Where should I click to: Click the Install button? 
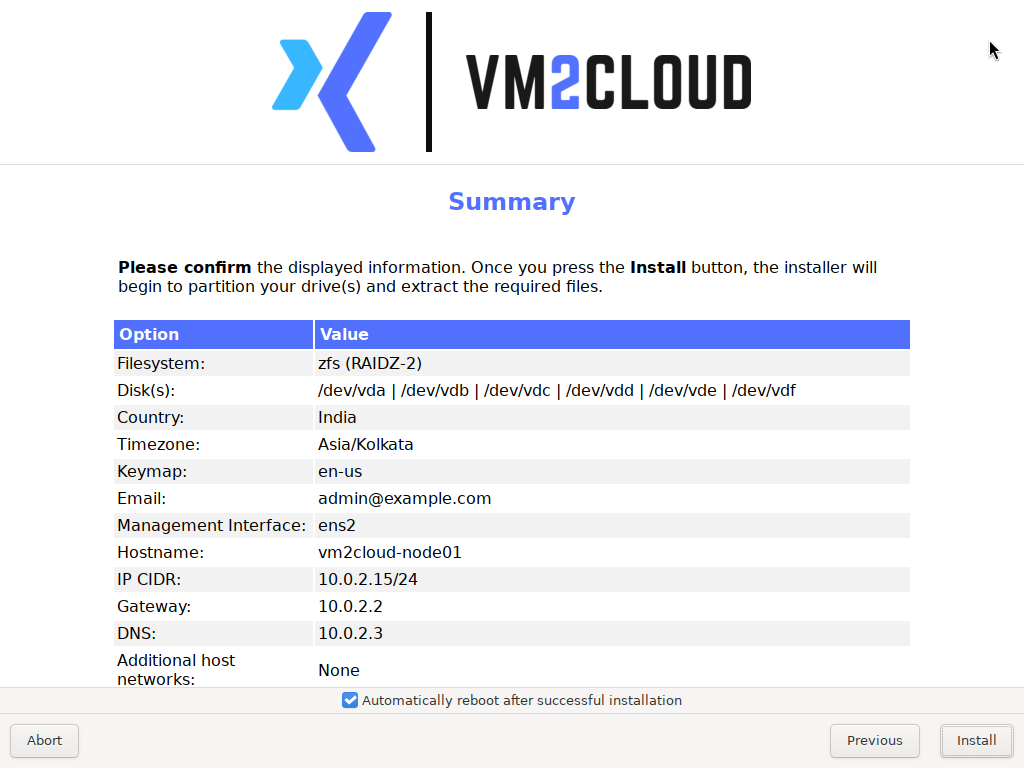pos(976,741)
